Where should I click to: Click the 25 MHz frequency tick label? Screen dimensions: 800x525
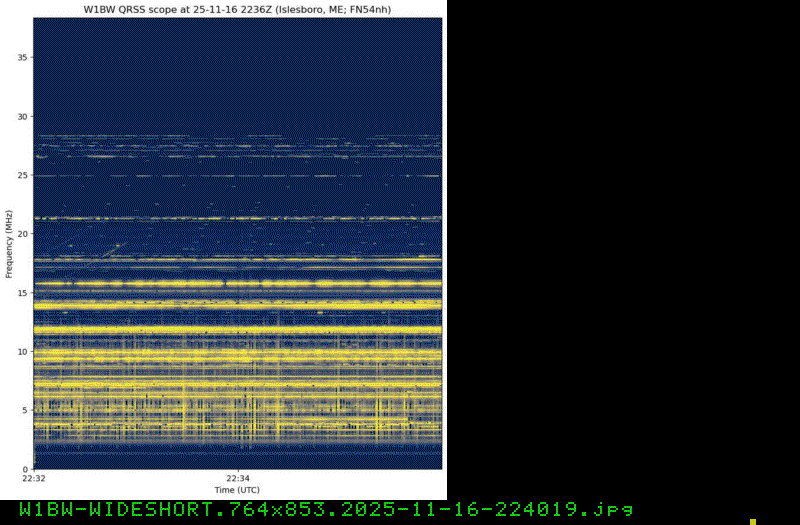[x=21, y=175]
